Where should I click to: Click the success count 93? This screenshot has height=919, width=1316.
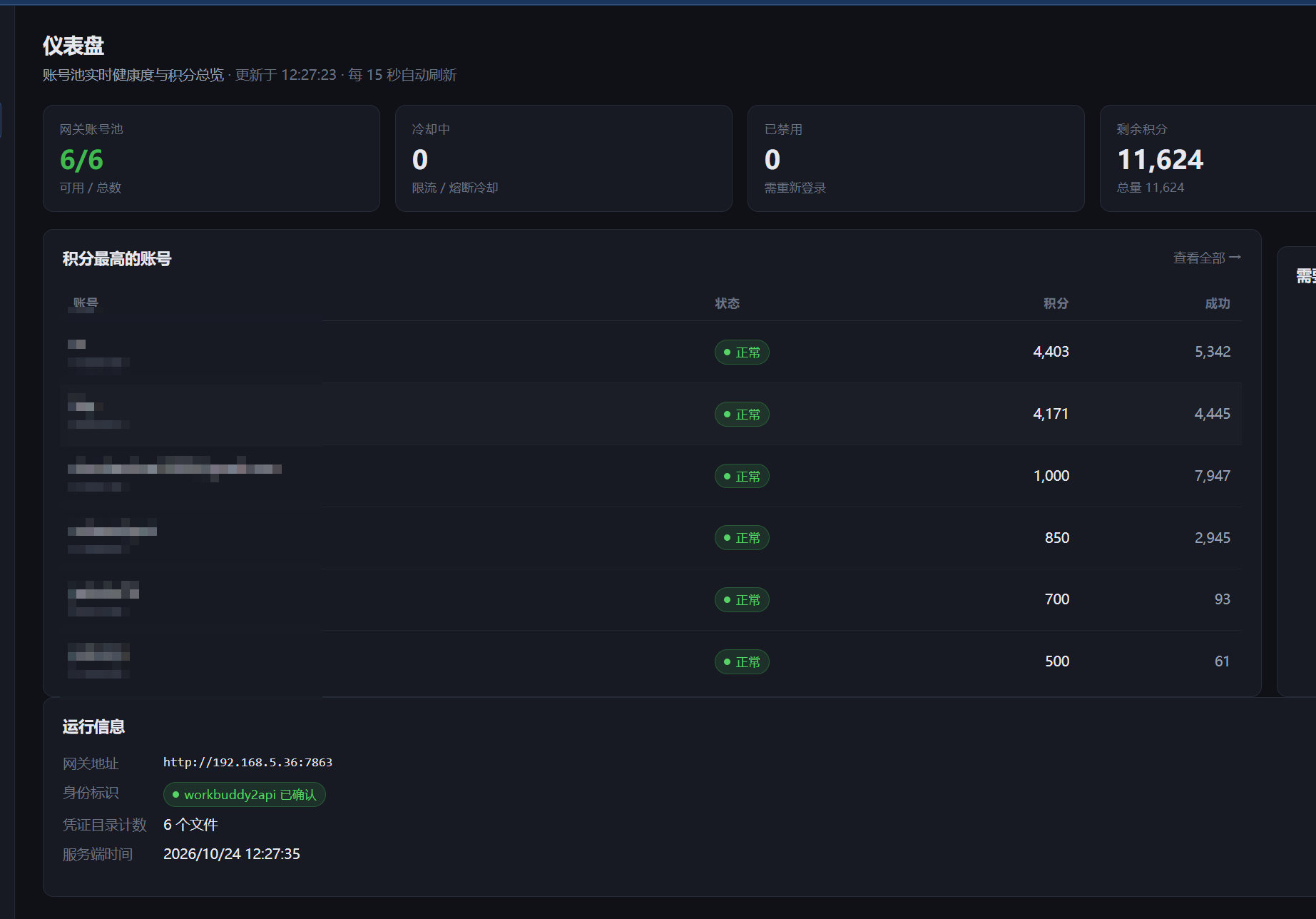(1223, 599)
